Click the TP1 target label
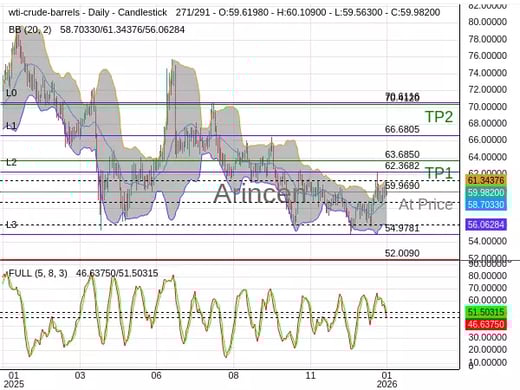 click(439, 173)
